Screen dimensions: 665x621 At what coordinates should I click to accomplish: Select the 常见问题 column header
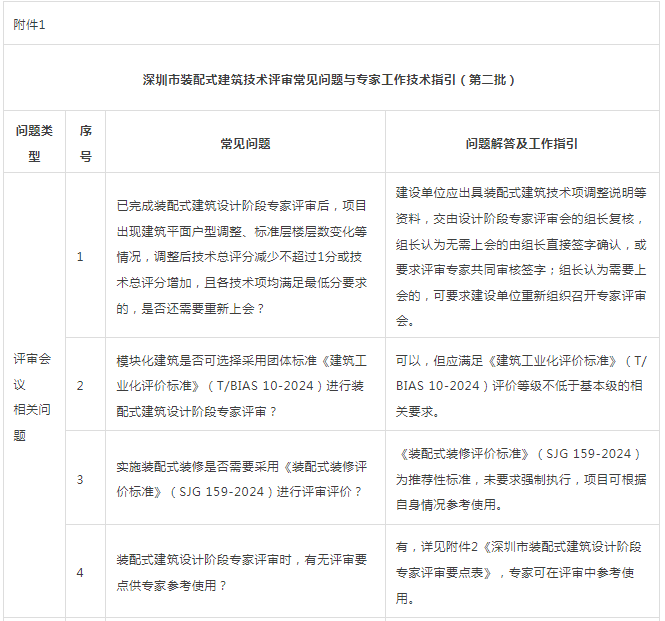point(245,143)
